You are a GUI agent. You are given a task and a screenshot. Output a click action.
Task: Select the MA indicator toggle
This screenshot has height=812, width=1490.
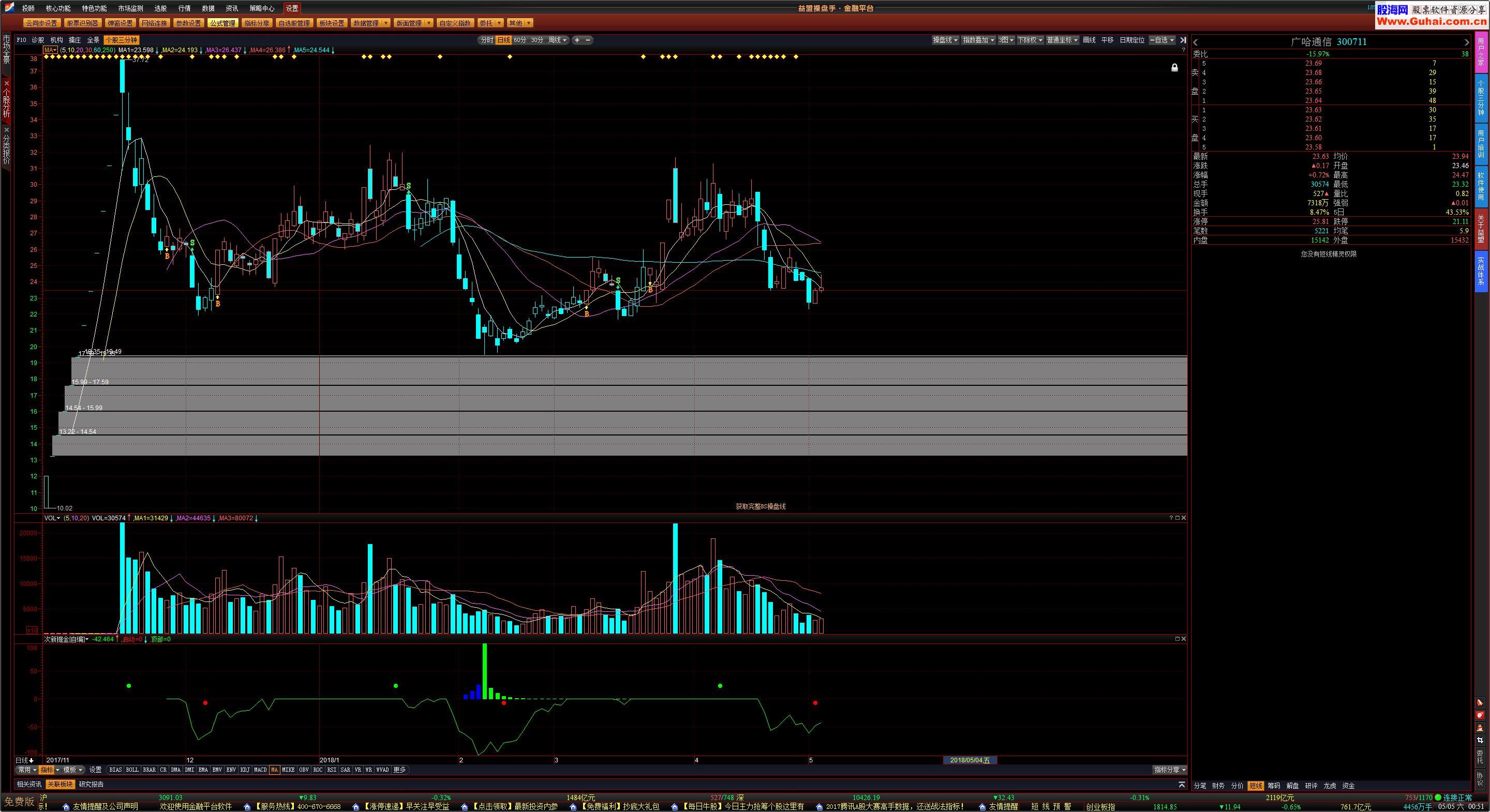(x=275, y=770)
